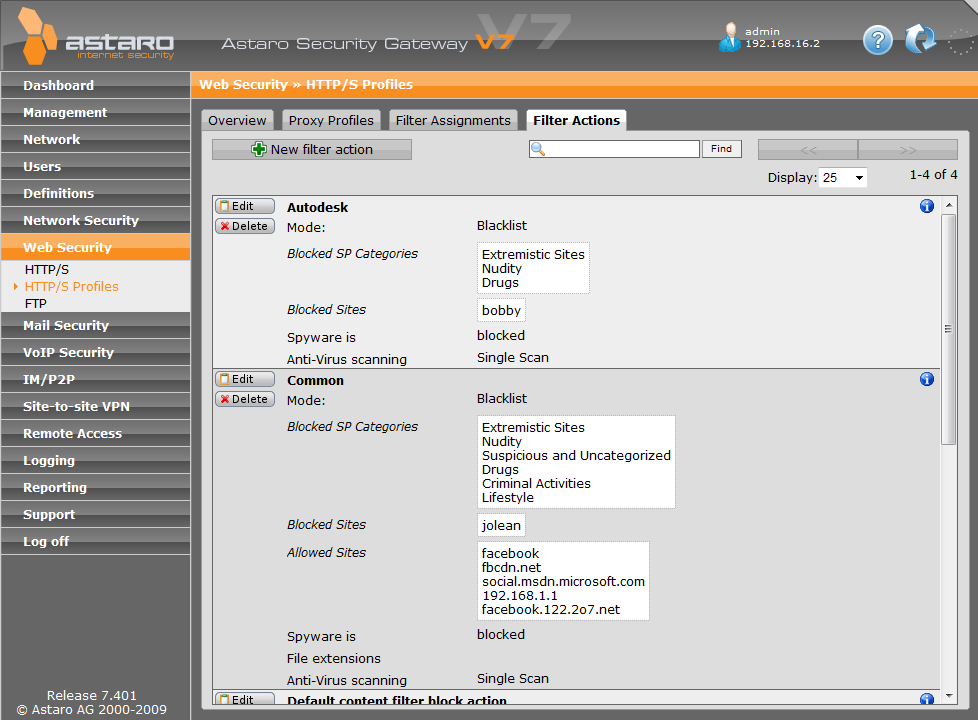This screenshot has height=720, width=978.
Task: Click the loading spinner icon in header
Action: click(x=959, y=41)
